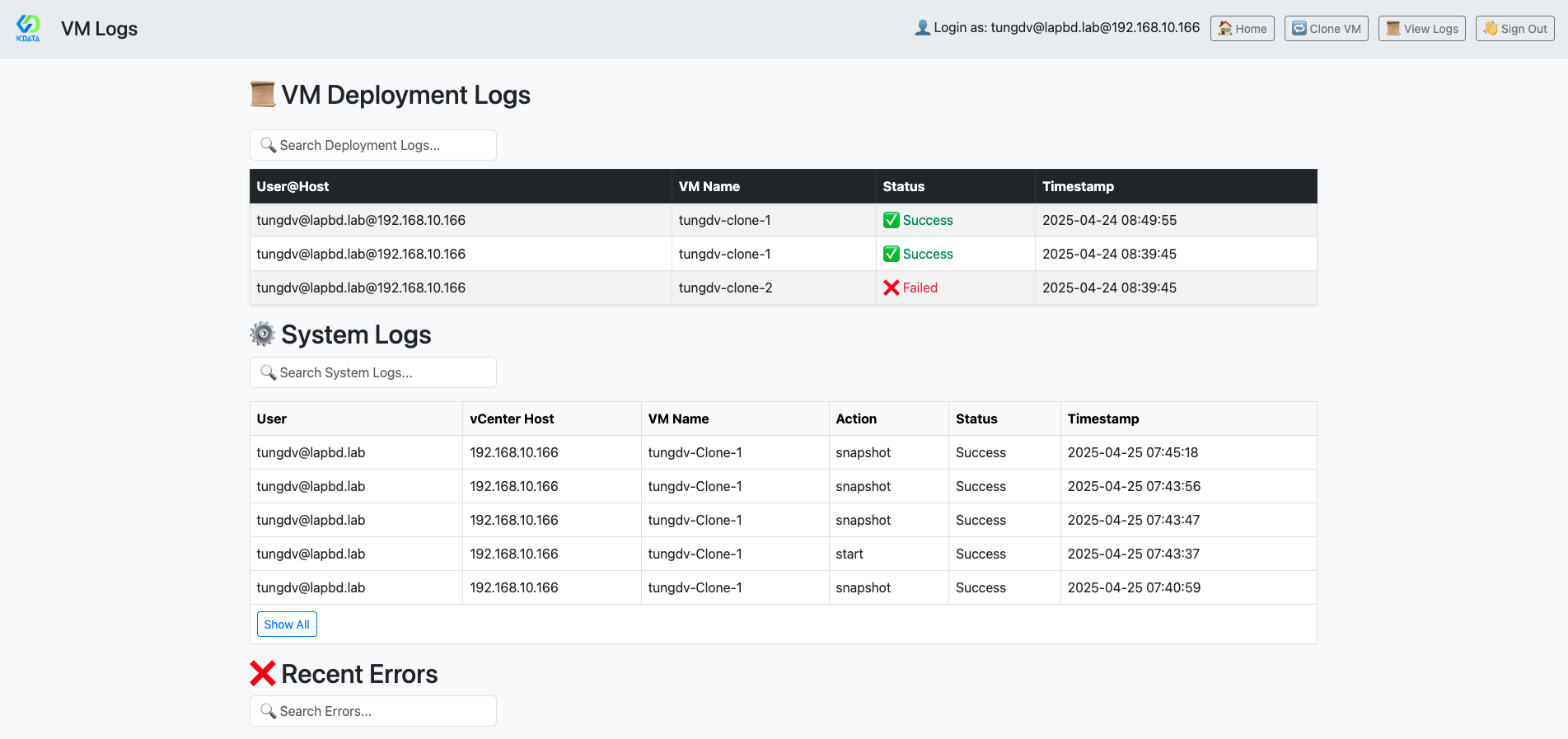Focus the Search System Logs field
The height and width of the screenshot is (739, 1568).
click(383, 372)
